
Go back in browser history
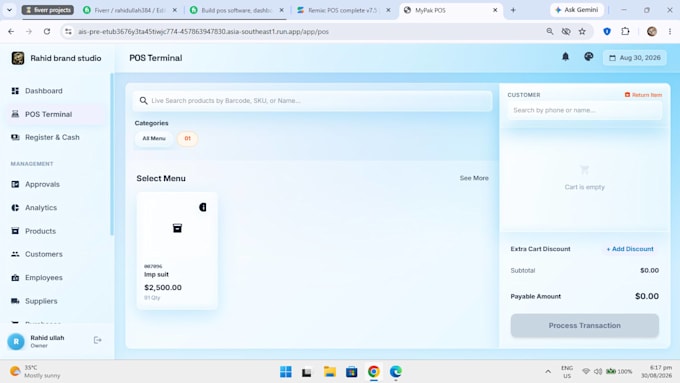click(x=11, y=31)
